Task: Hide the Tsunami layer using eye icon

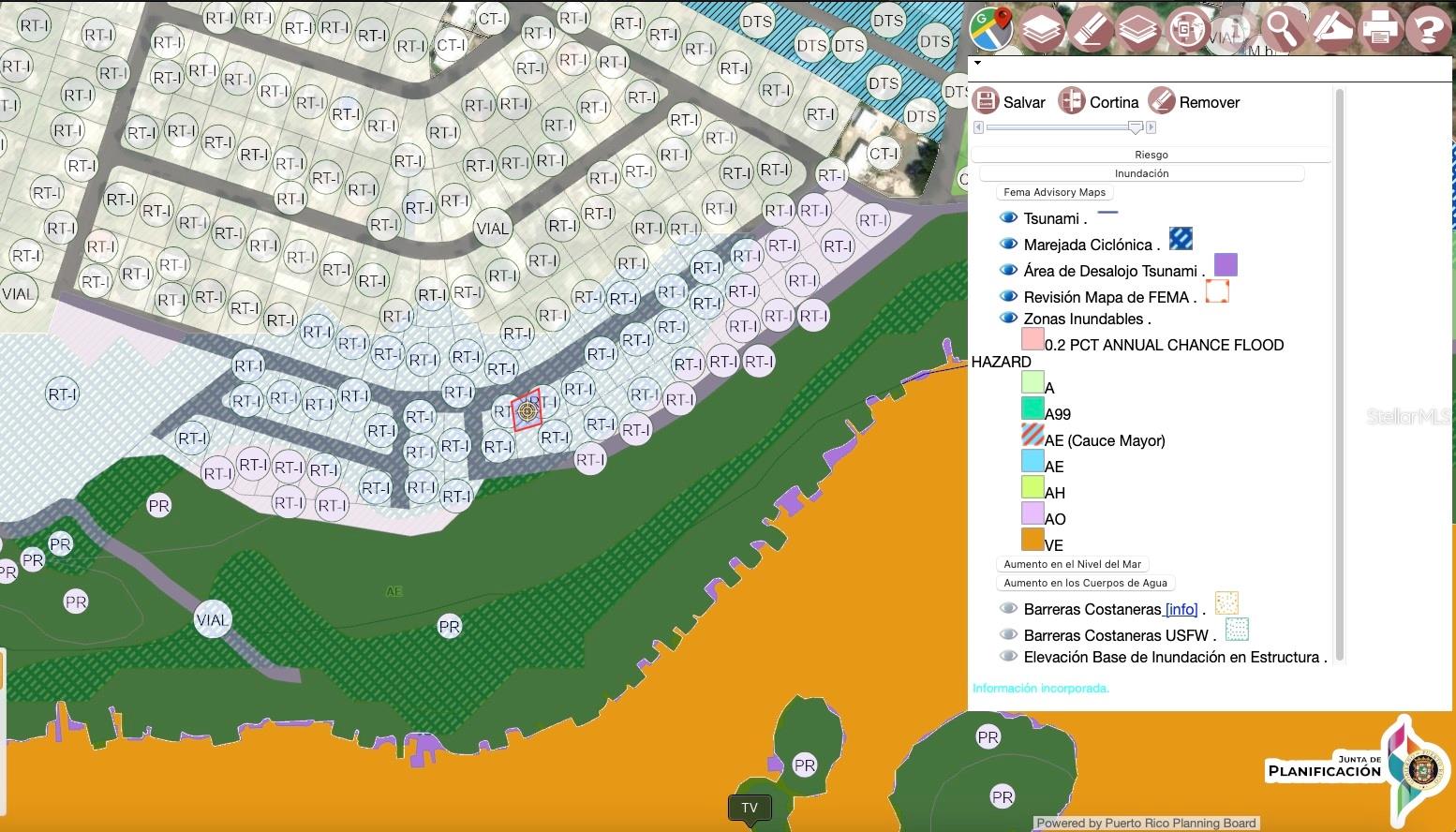Action: 1008,218
